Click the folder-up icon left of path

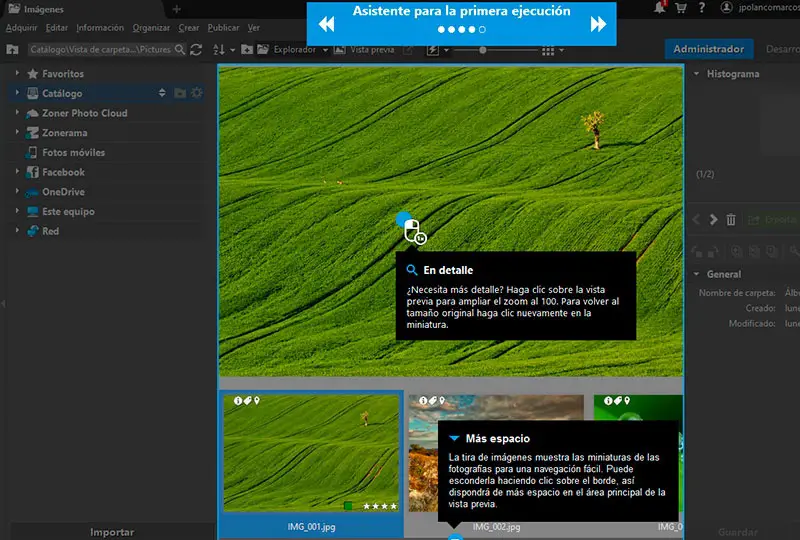12,50
